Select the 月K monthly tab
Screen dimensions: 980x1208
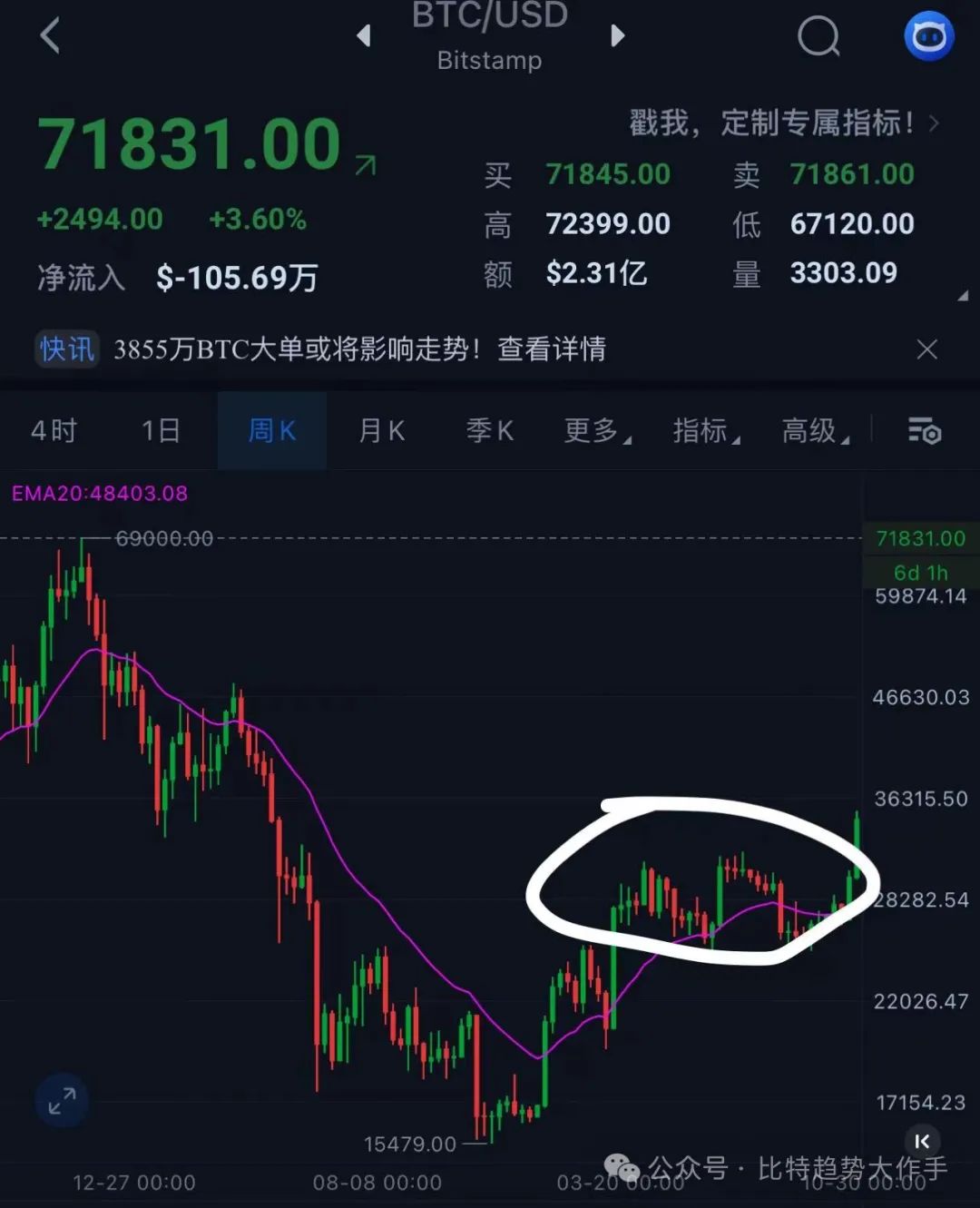pos(381,430)
